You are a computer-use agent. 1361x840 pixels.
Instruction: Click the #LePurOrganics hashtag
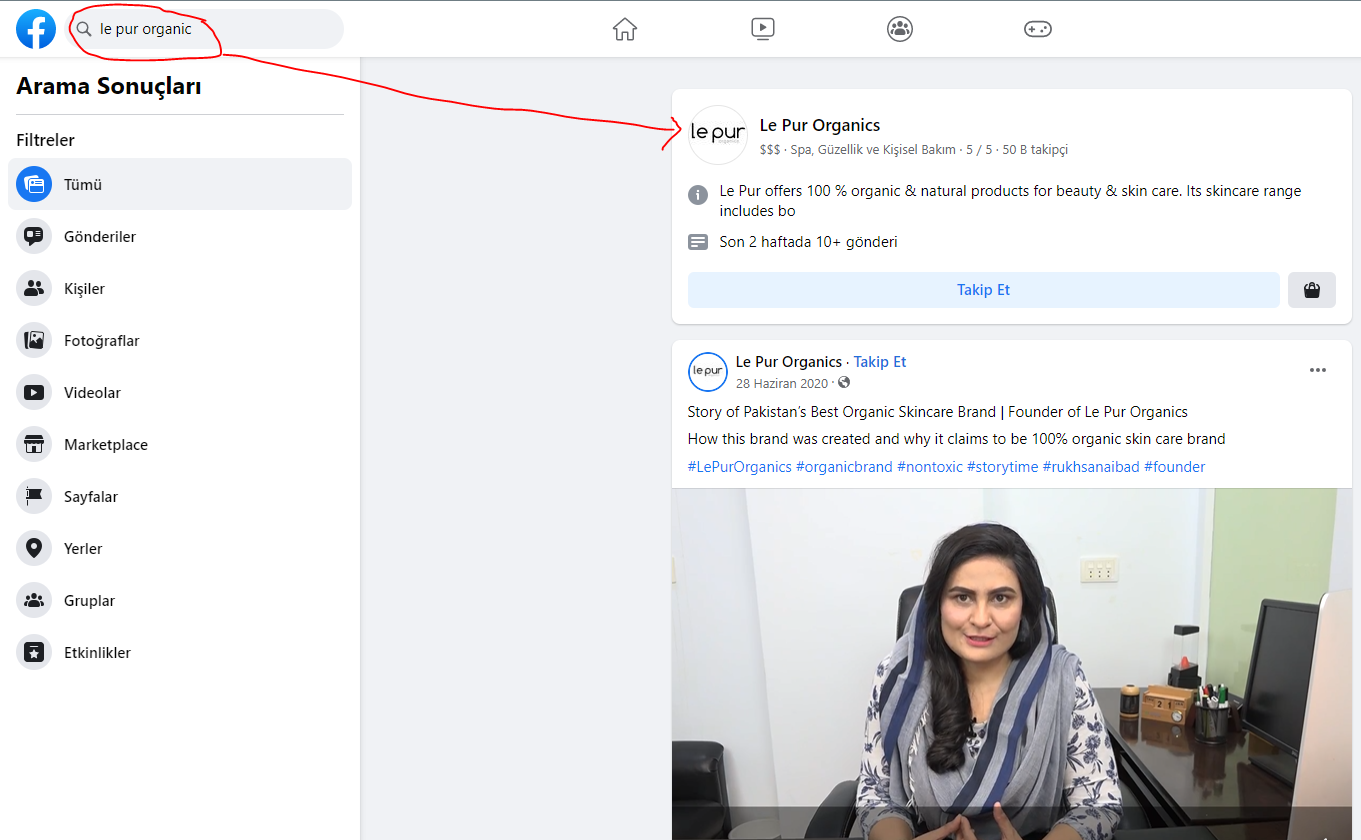coord(740,467)
